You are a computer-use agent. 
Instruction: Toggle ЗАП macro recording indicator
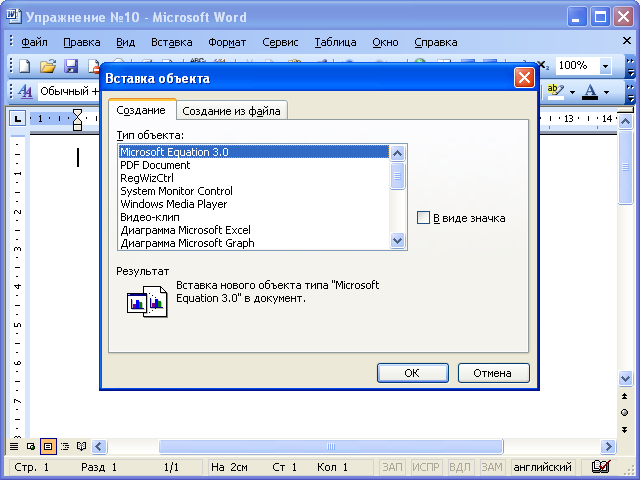(392, 467)
